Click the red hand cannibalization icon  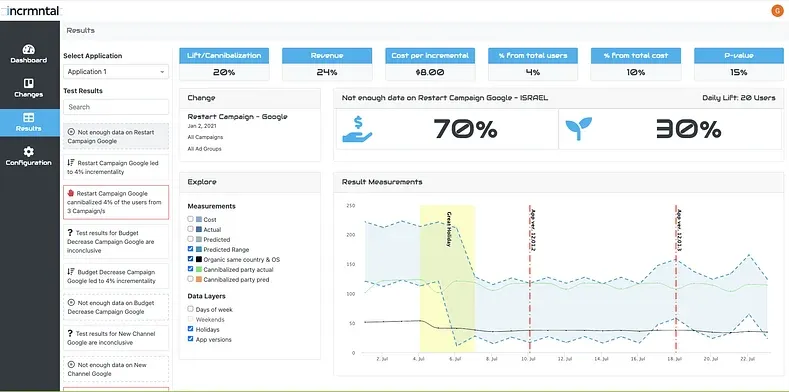pyautogui.click(x=71, y=193)
